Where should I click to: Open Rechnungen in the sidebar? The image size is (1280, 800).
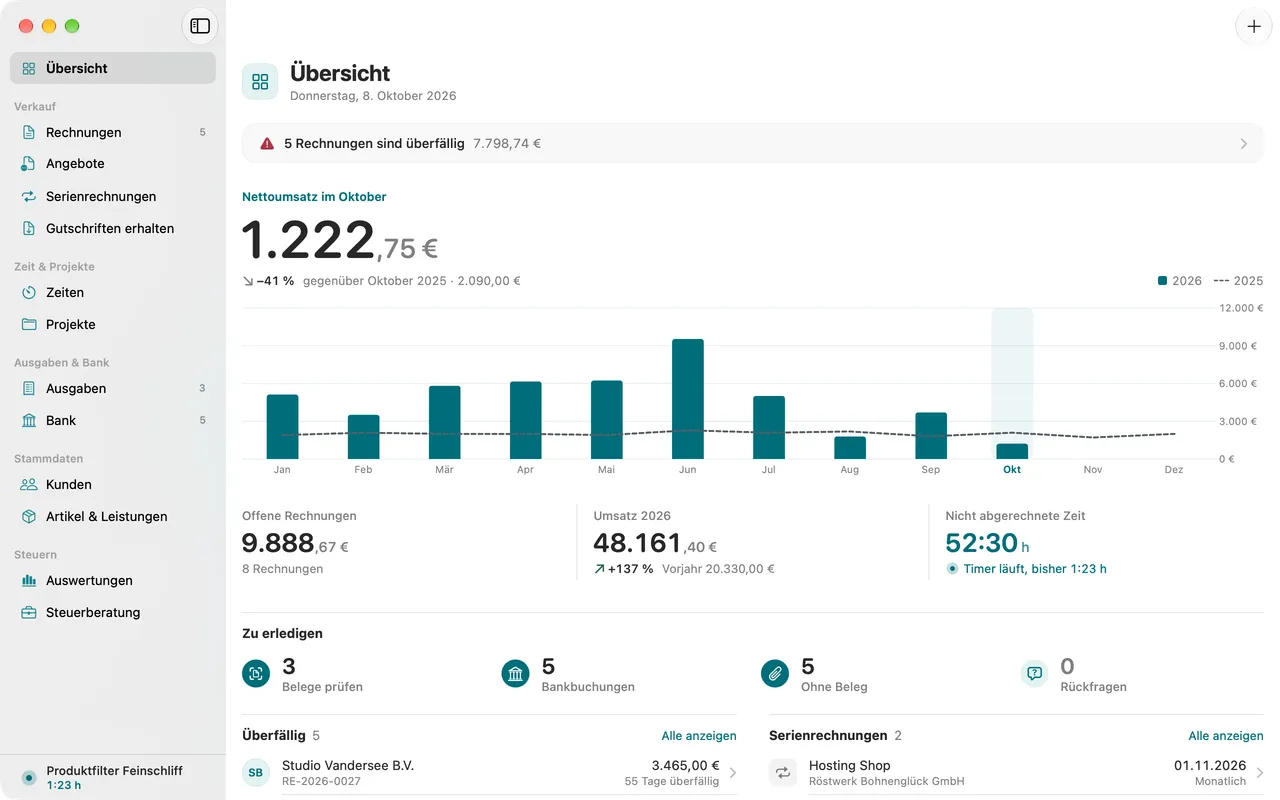pos(113,132)
